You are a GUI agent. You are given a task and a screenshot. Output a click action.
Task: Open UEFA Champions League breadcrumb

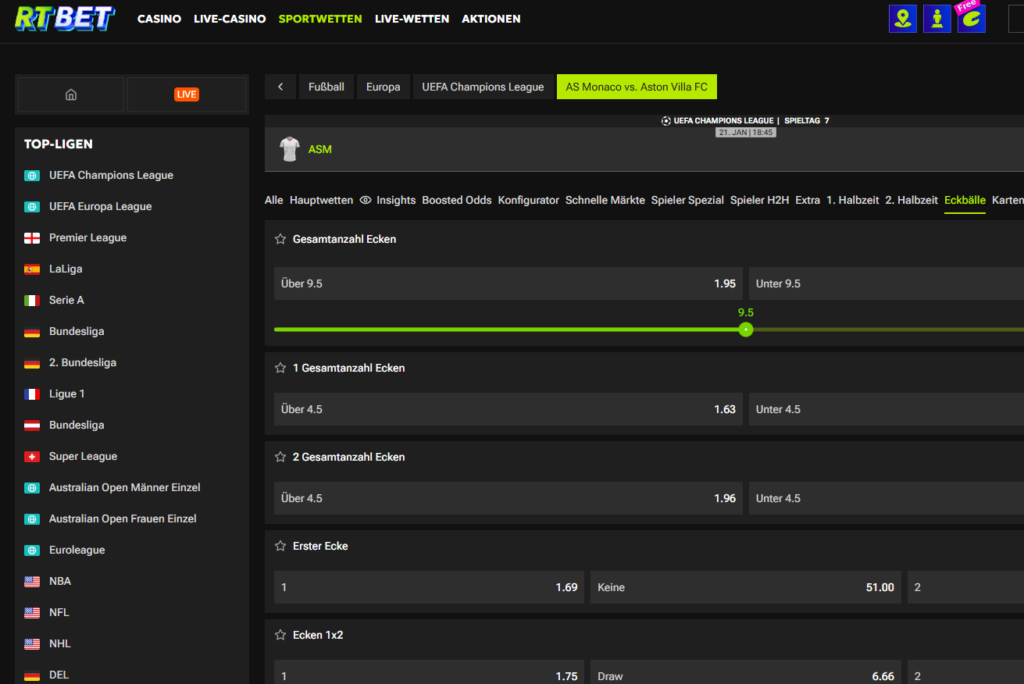(483, 87)
